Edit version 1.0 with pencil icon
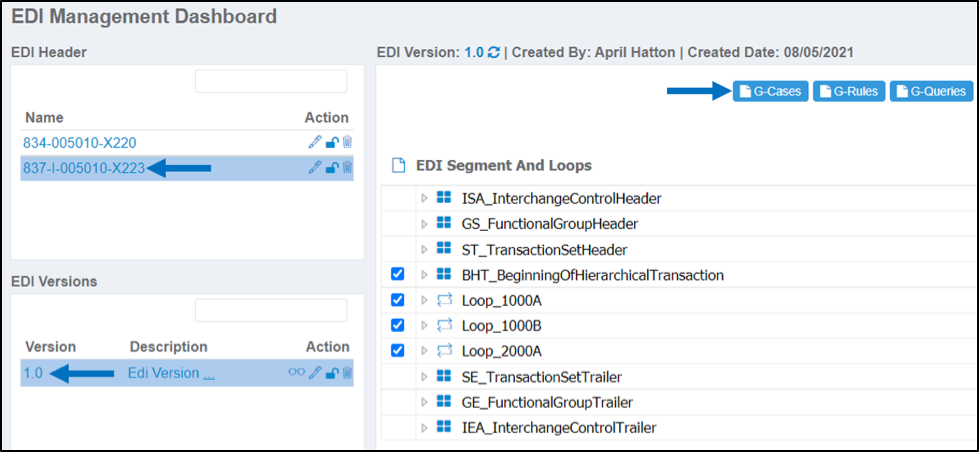The image size is (979, 452). (x=315, y=373)
